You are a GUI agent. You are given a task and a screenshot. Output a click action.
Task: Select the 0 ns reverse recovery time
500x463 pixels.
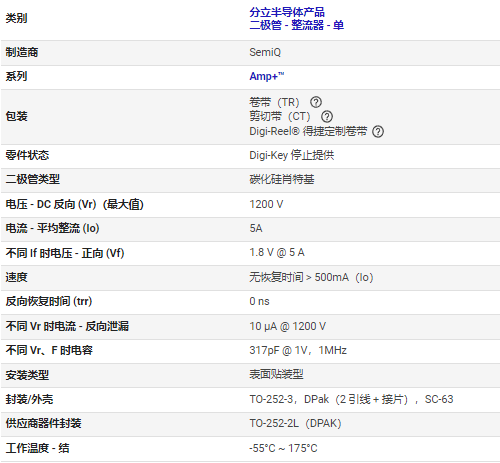pos(259,301)
